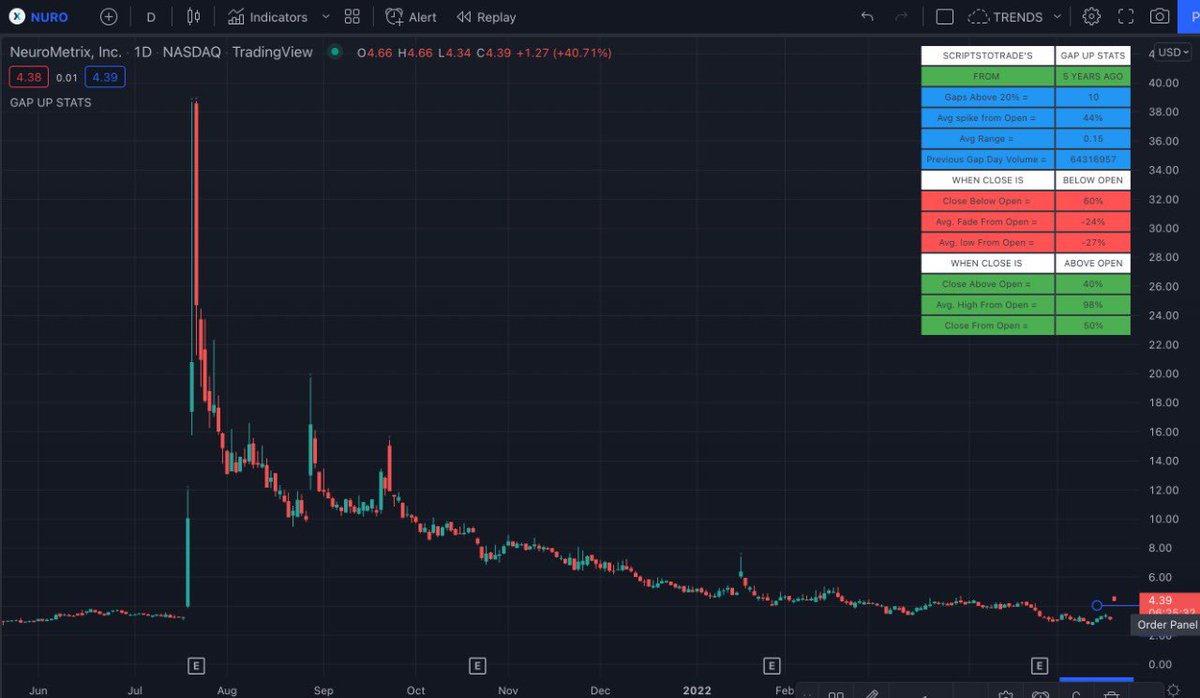This screenshot has width=1200, height=698.
Task: Click the red 4.39 price axis label
Action: click(x=1167, y=600)
